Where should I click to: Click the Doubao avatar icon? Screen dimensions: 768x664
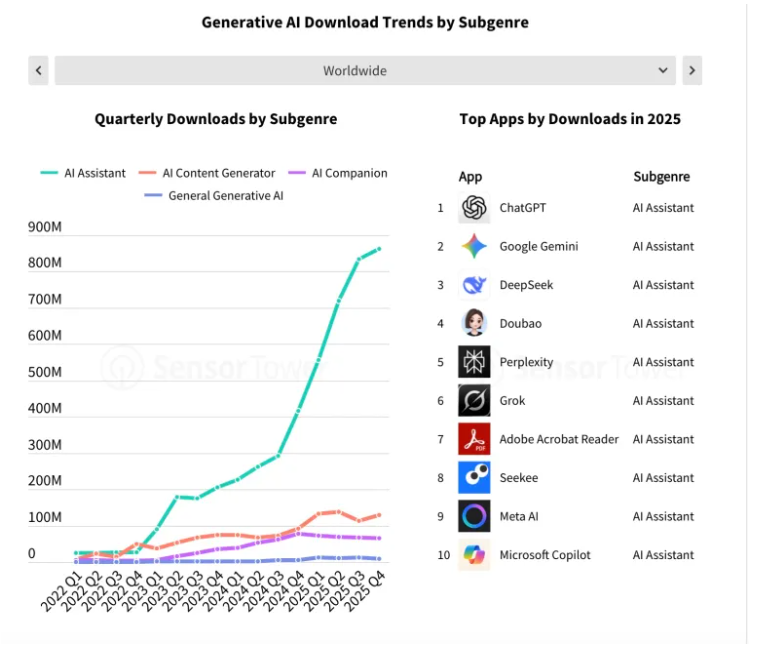474,324
